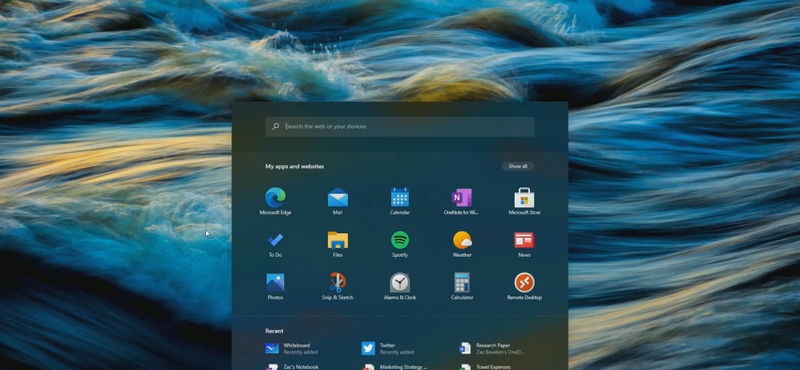Open the Files app

click(x=338, y=244)
